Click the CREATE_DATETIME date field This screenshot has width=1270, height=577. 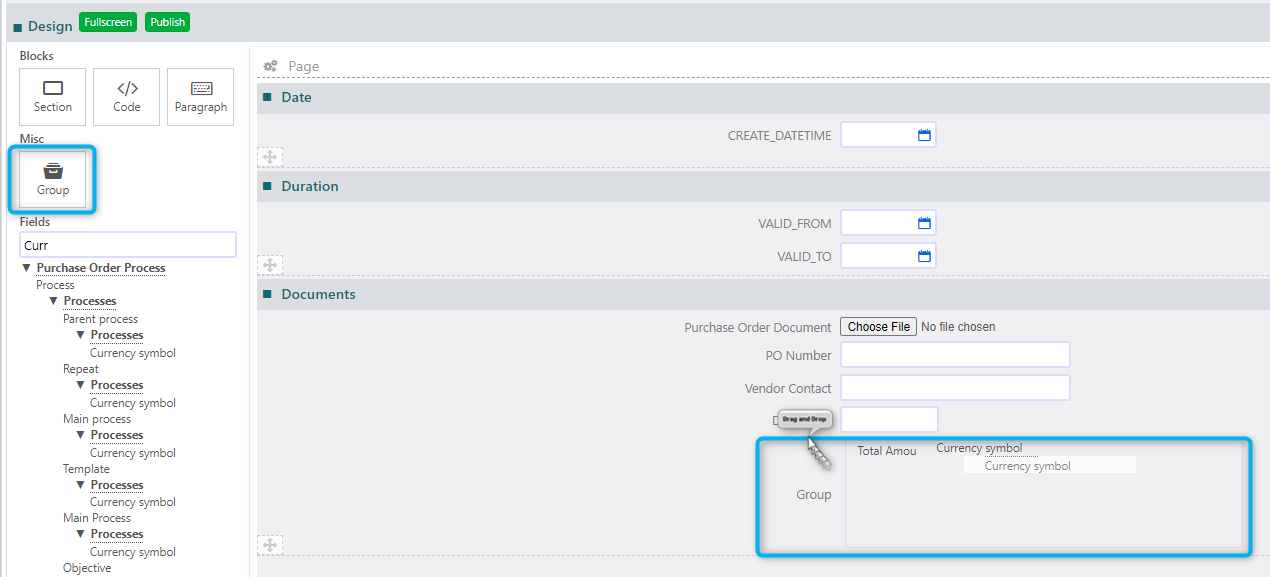pos(888,135)
